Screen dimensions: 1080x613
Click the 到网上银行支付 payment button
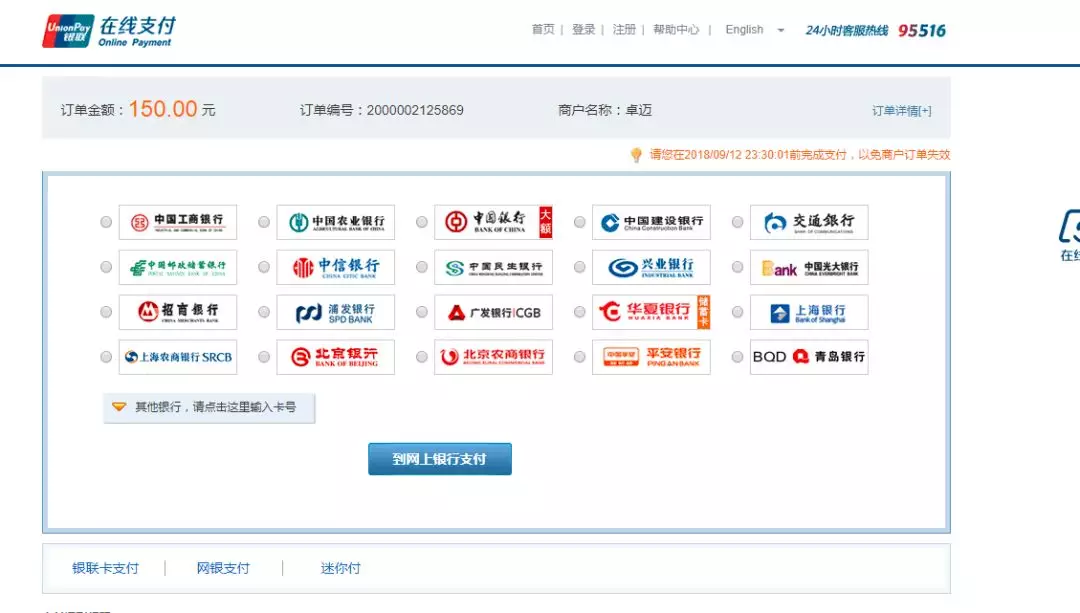439,458
